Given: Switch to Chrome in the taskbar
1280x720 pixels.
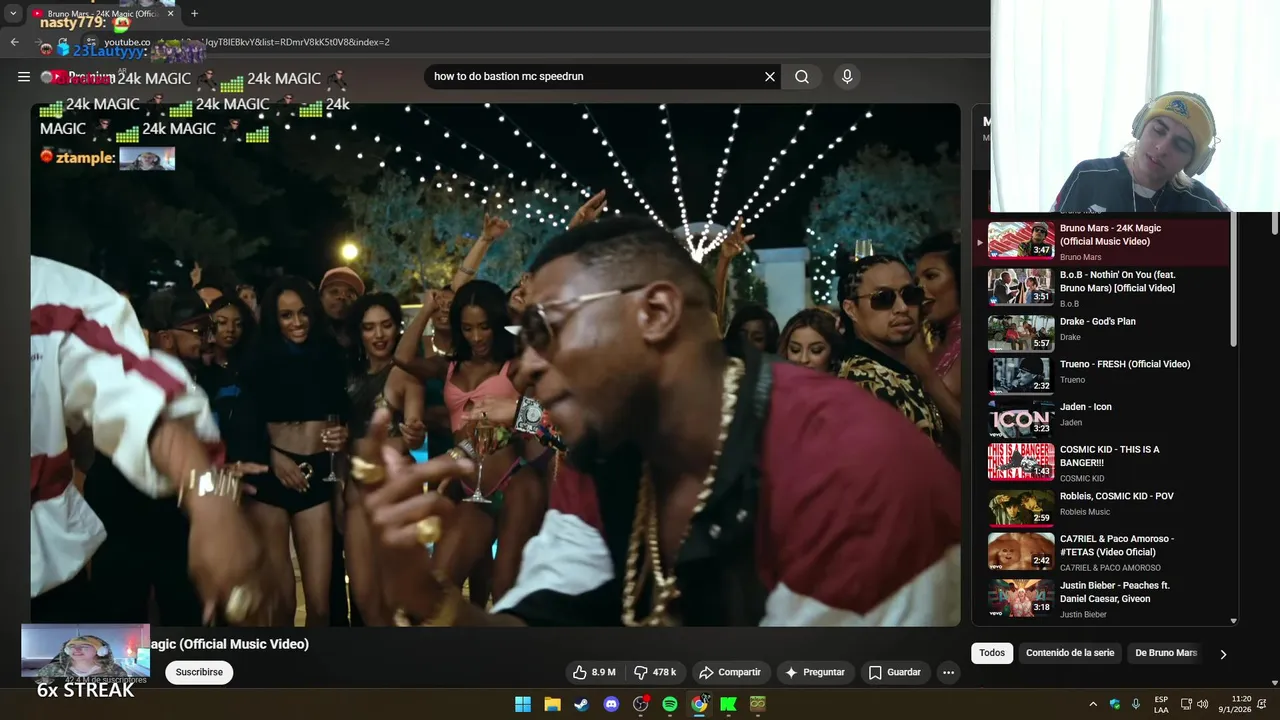Looking at the screenshot, I should (x=699, y=704).
